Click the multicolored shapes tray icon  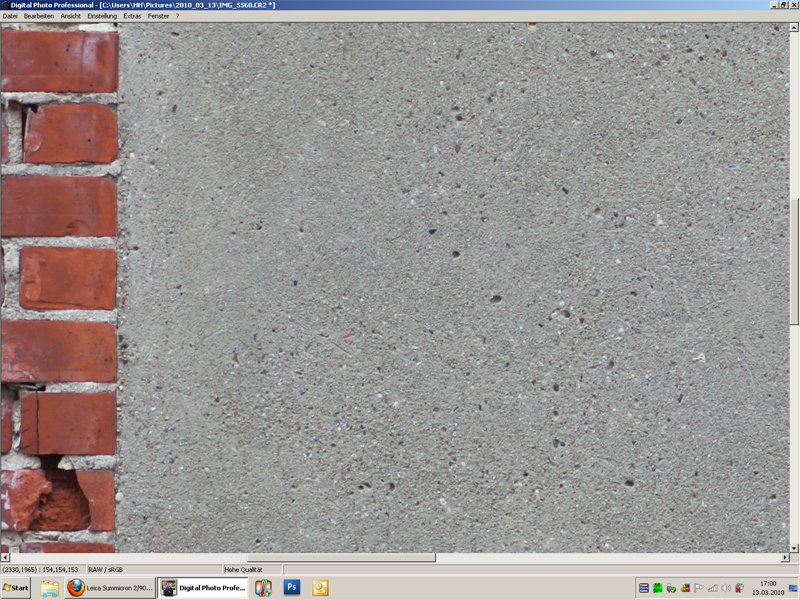[685, 588]
